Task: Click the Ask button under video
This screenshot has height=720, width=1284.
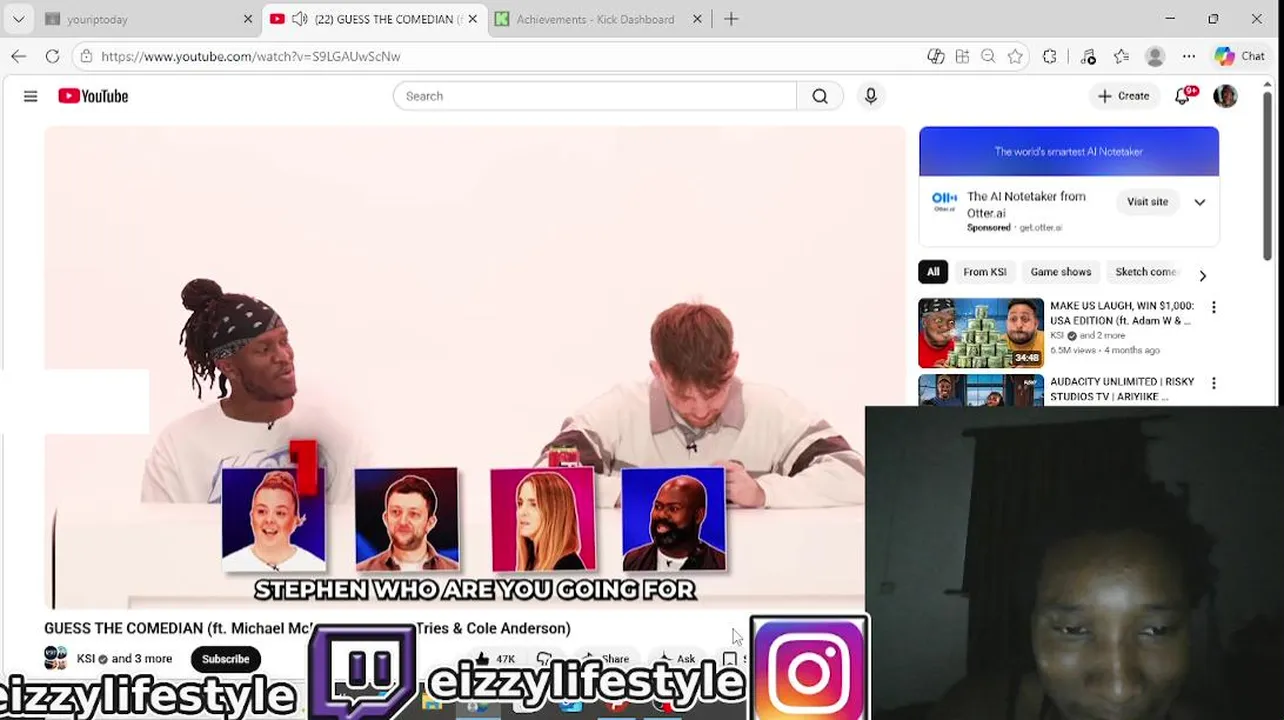Action: tap(677, 659)
